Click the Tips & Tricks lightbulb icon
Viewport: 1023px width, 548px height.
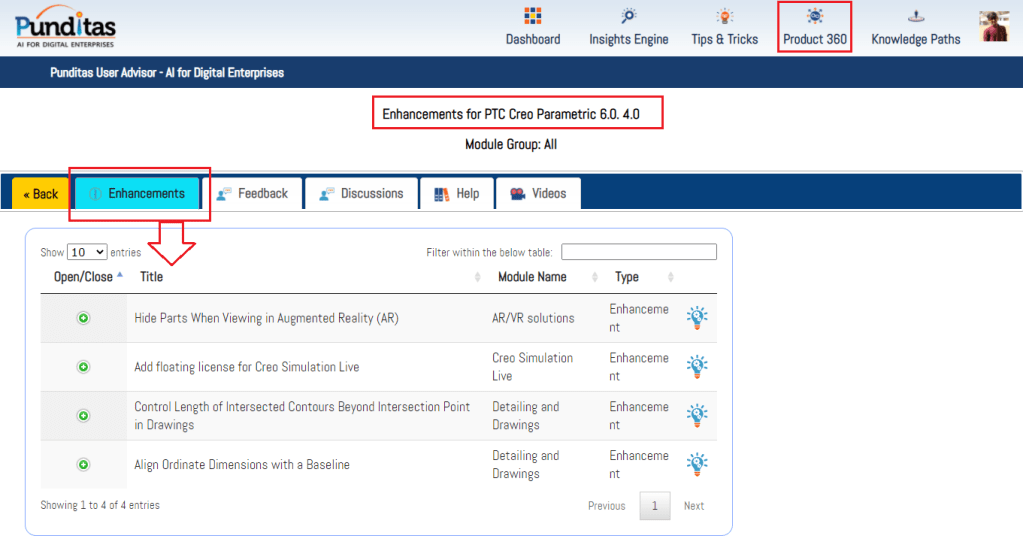point(724,16)
